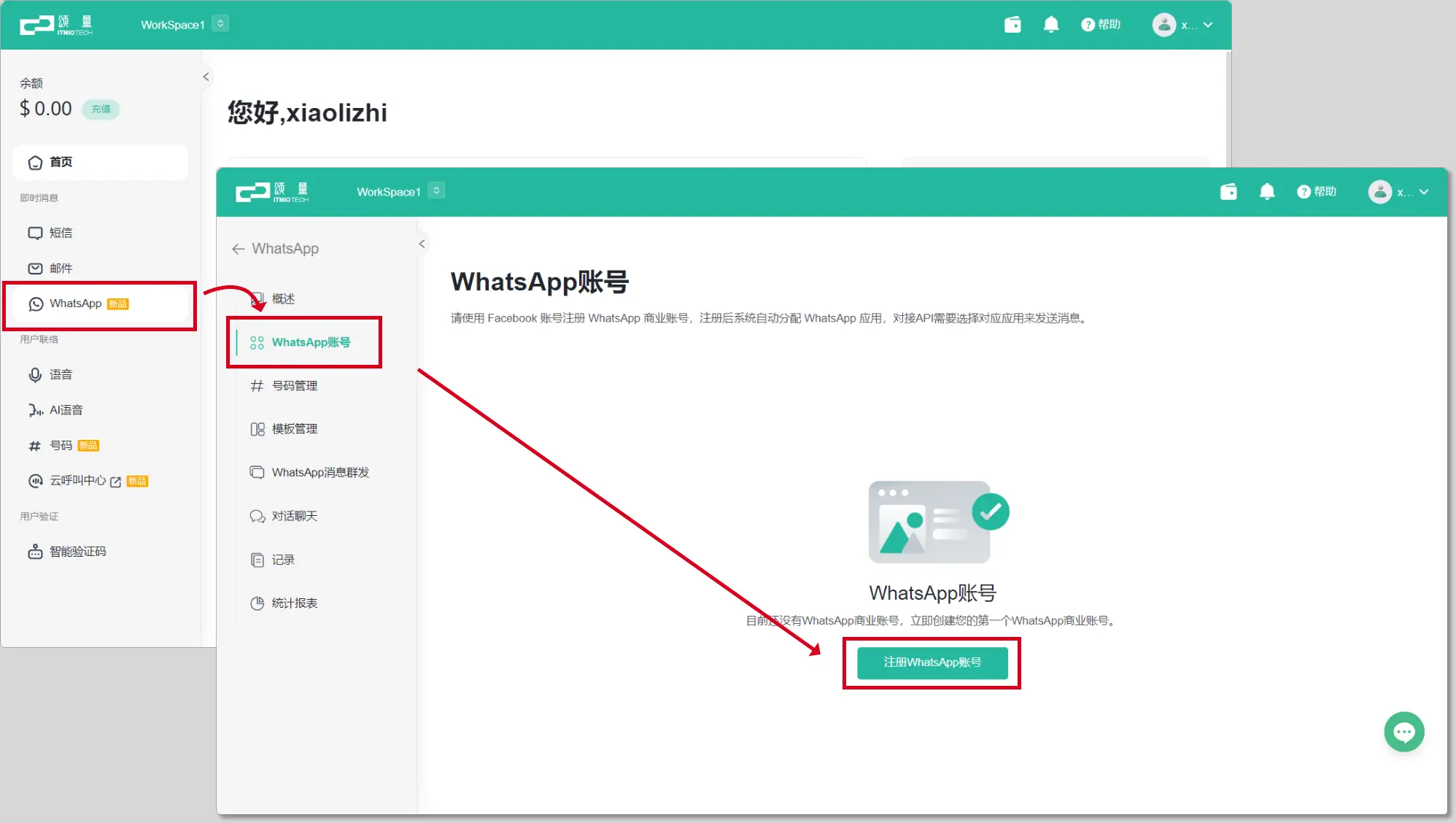Screen dimensions: 1456x823
Task: Switch to 号码管理 number management
Action: tap(294, 385)
